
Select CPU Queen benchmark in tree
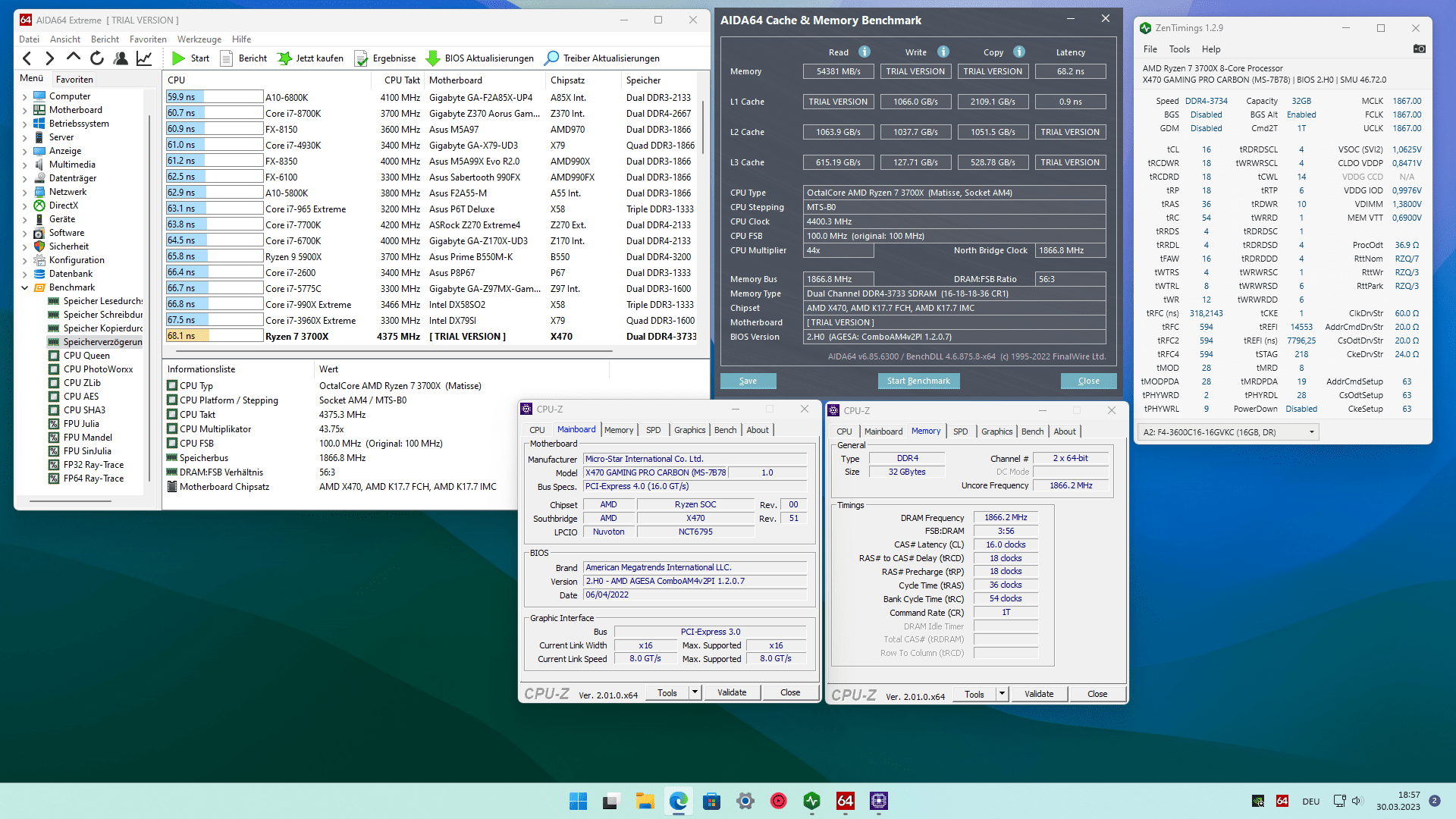(x=86, y=356)
